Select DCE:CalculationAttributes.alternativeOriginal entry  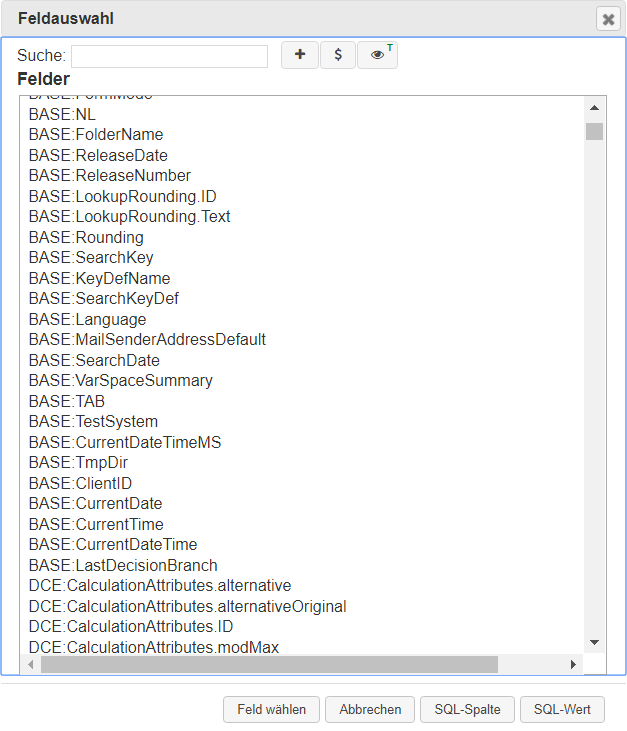(187, 606)
